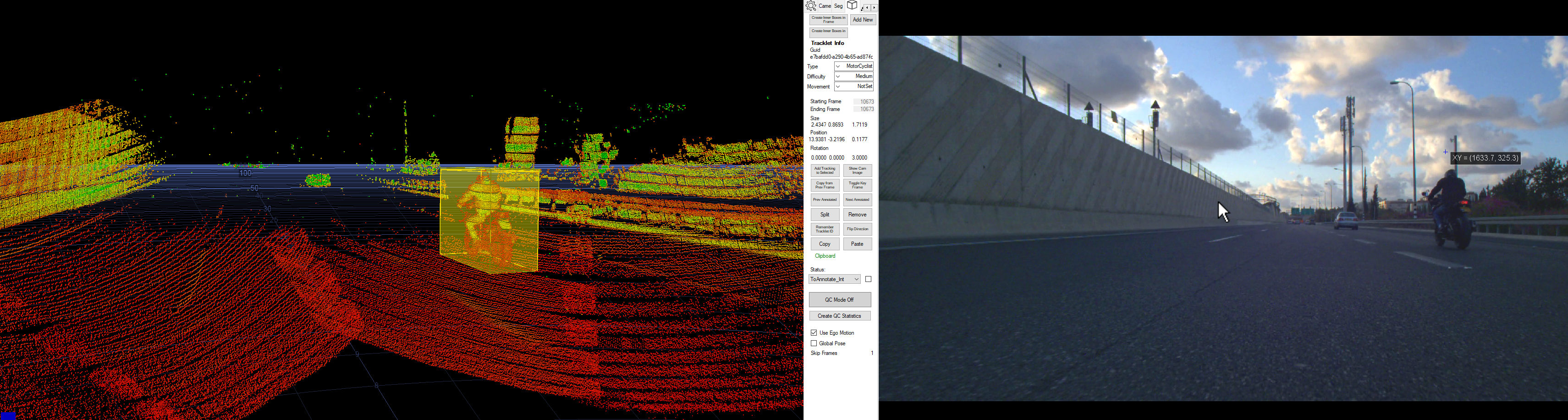This screenshot has height=420, width=1568.
Task: Click the Remember Tracklet ID tool
Action: (x=825, y=228)
